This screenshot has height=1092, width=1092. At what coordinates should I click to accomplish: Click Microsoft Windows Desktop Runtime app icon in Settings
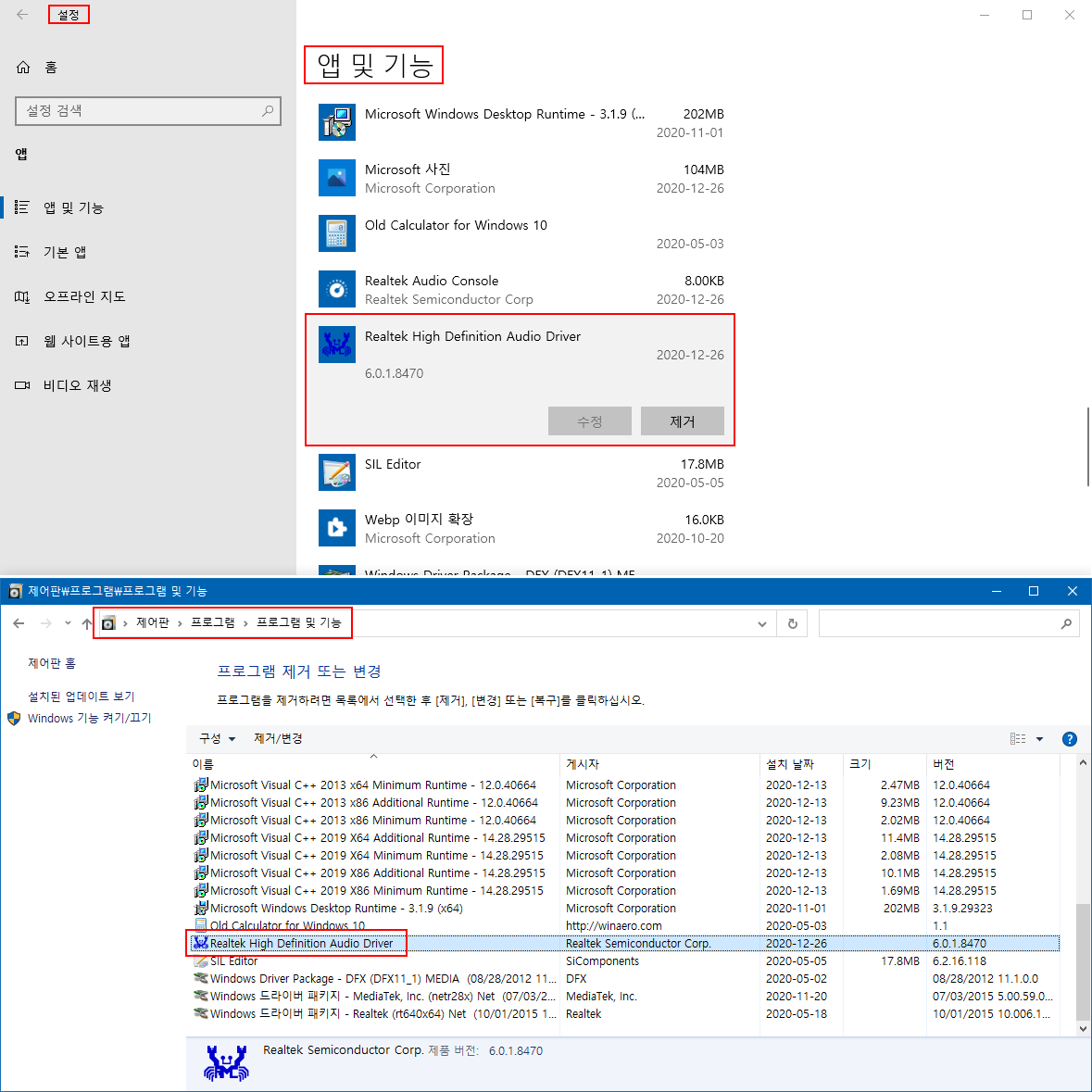337,122
